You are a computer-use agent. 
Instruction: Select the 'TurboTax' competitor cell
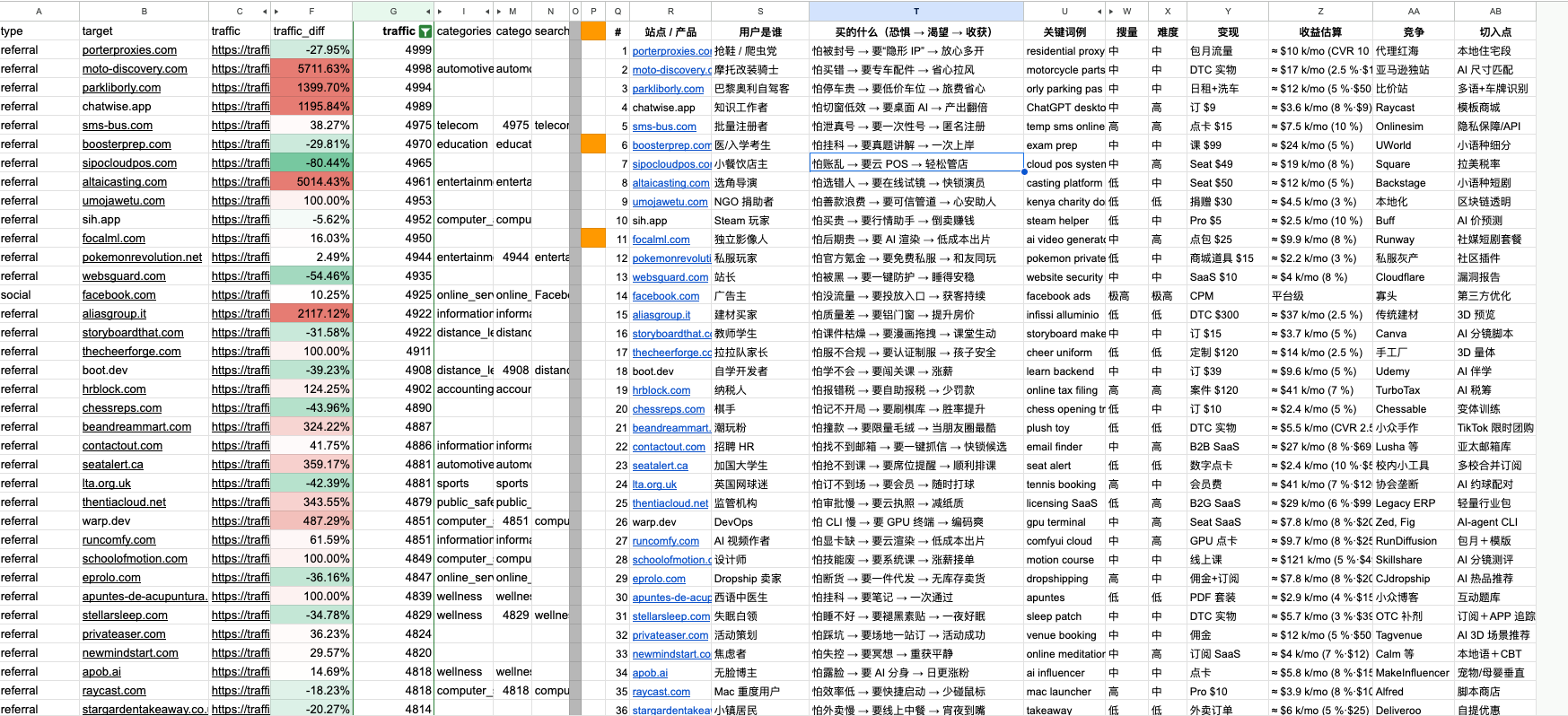point(1413,390)
